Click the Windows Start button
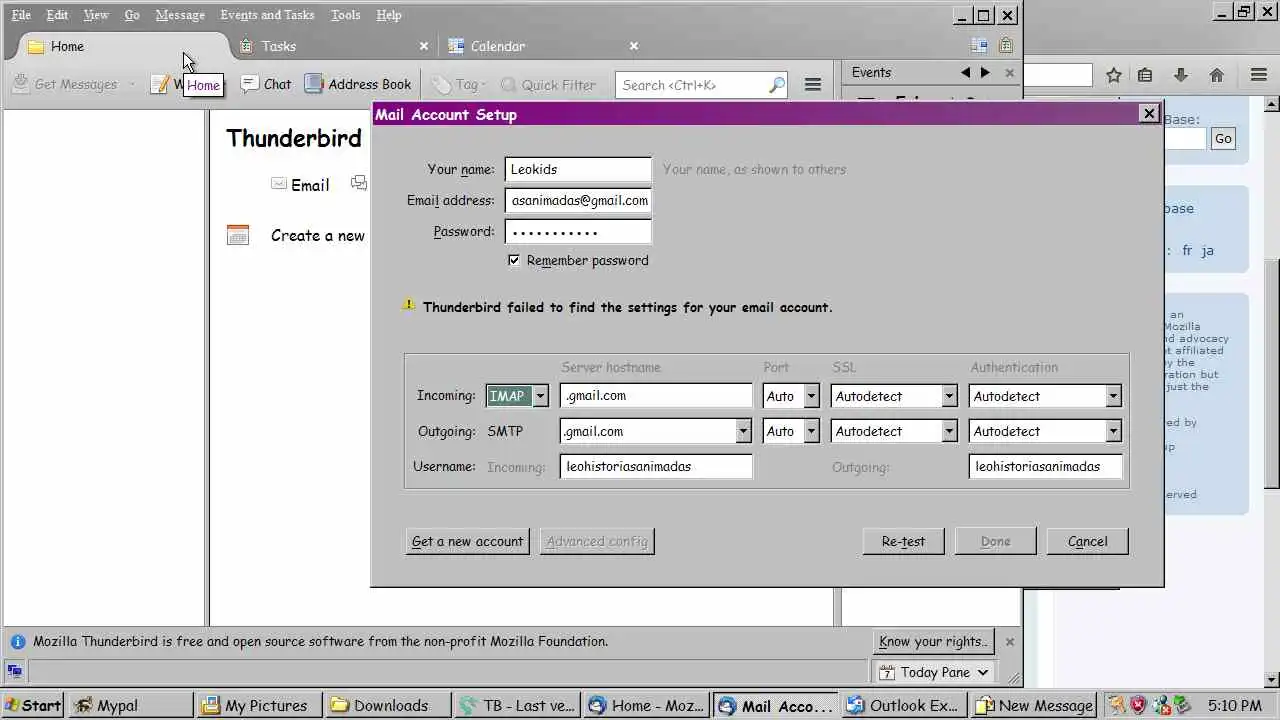 32,705
